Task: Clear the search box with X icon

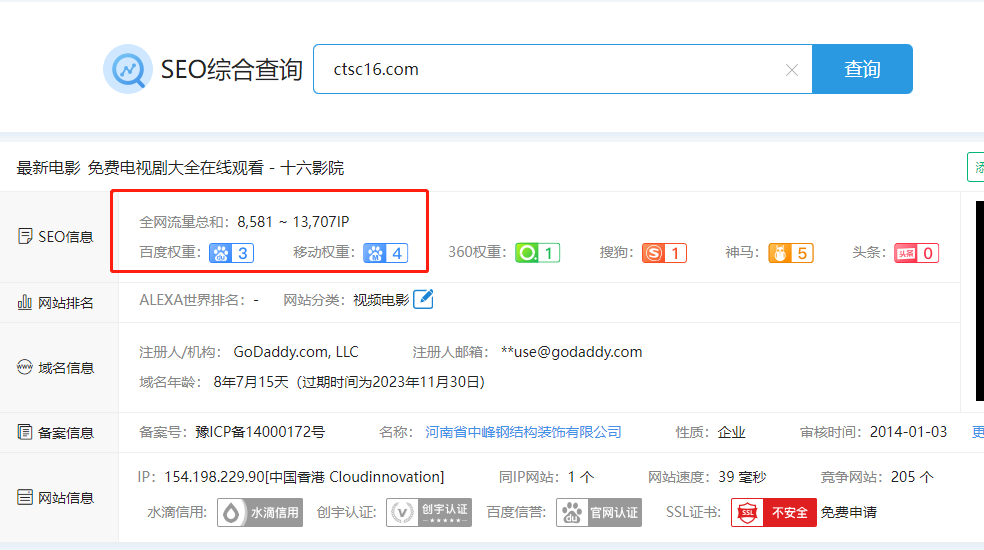Action: pos(791,70)
